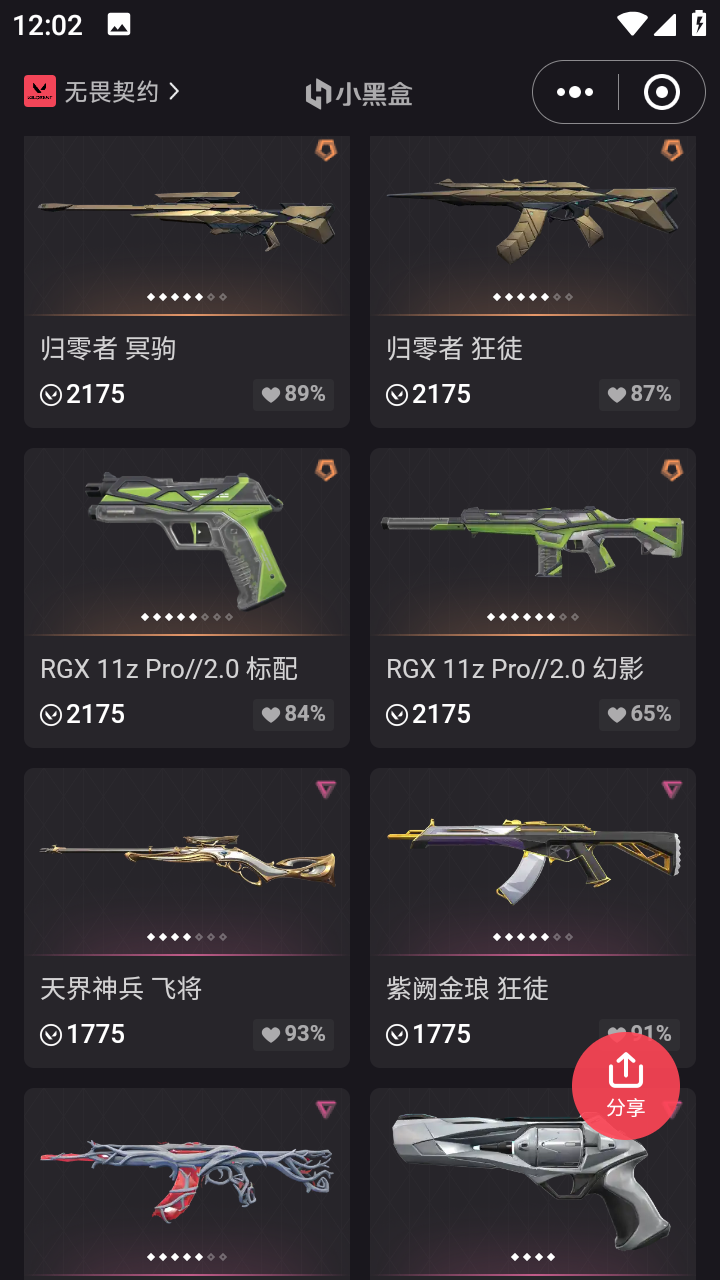The image size is (720, 1280).
Task: Open the mini program three-dot menu
Action: (x=575, y=92)
